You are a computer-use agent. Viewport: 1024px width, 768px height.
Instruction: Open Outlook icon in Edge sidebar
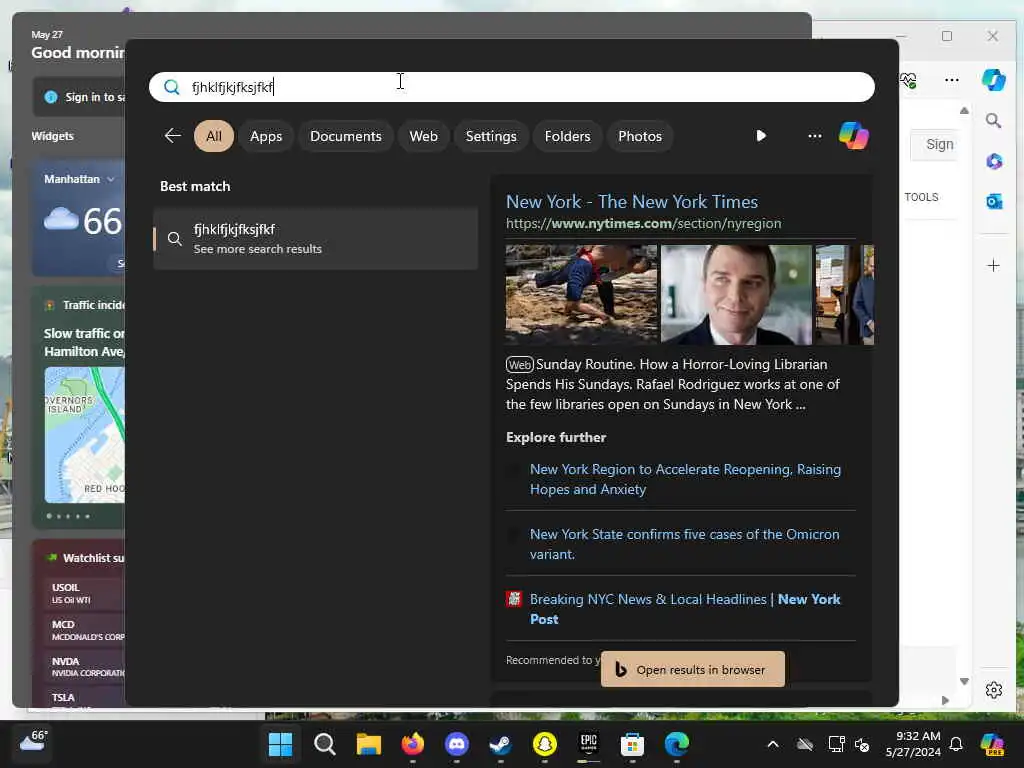(993, 202)
